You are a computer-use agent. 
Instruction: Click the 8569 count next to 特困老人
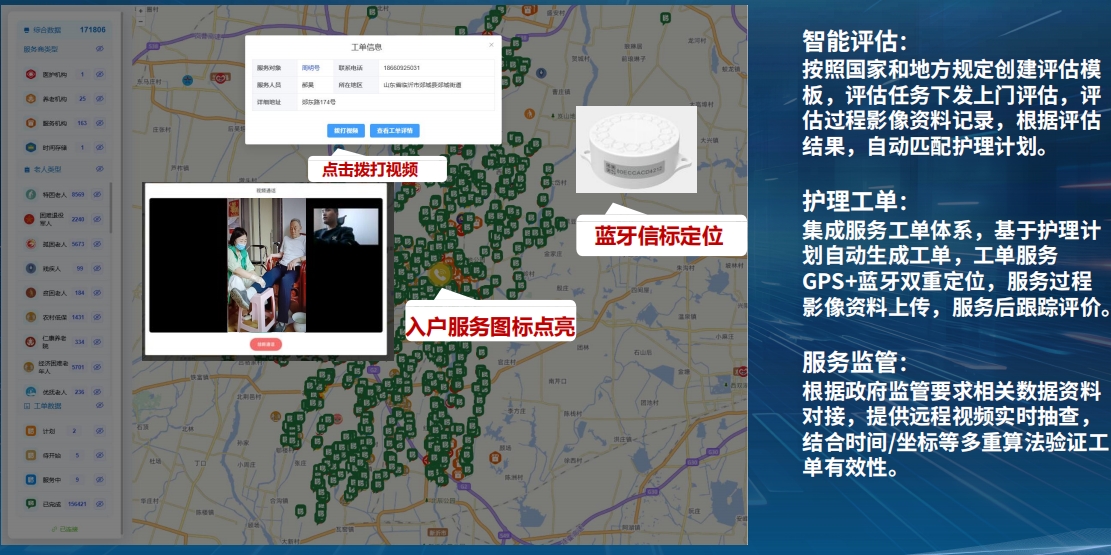pyautogui.click(x=78, y=194)
